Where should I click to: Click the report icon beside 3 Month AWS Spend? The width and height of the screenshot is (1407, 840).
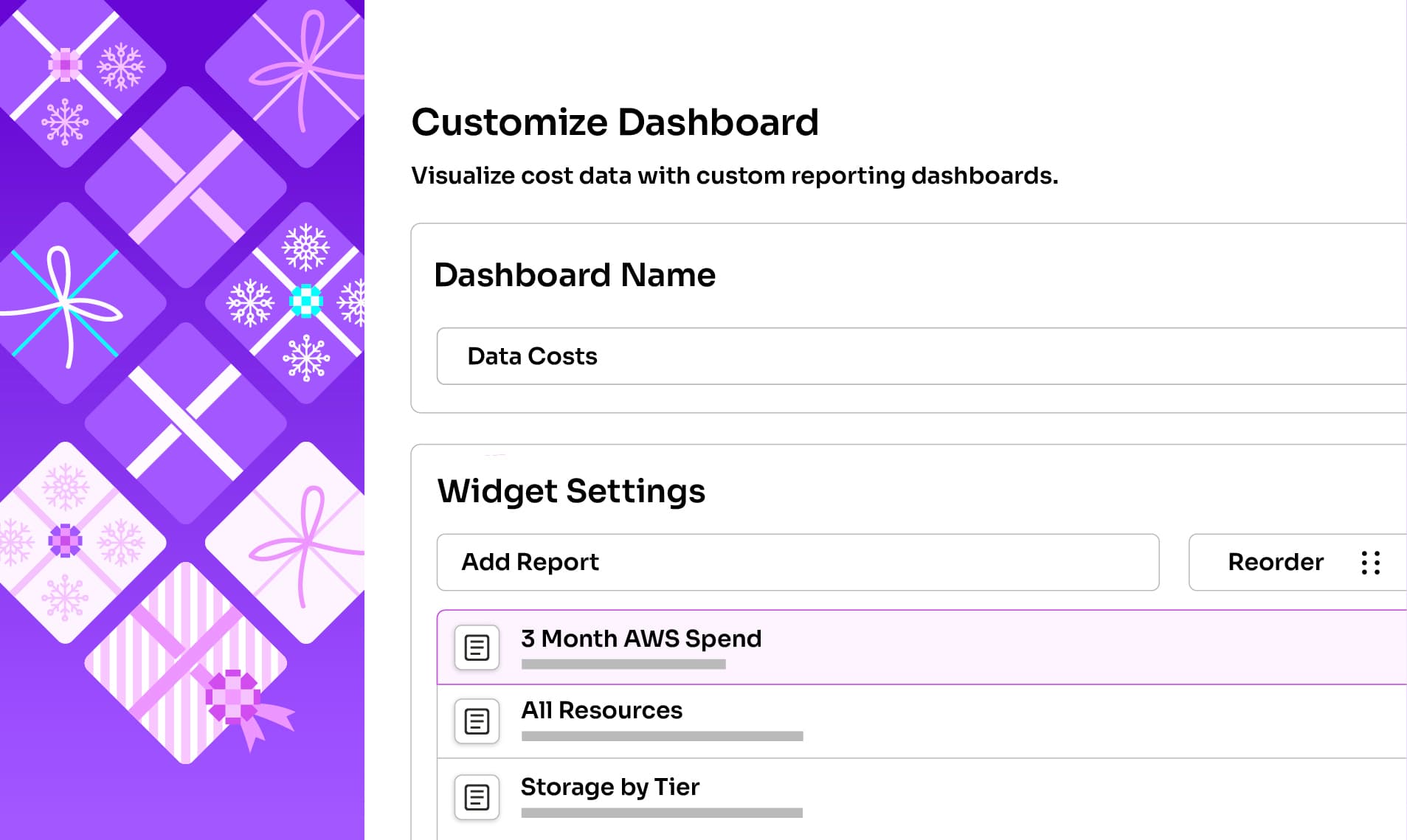pyautogui.click(x=476, y=647)
